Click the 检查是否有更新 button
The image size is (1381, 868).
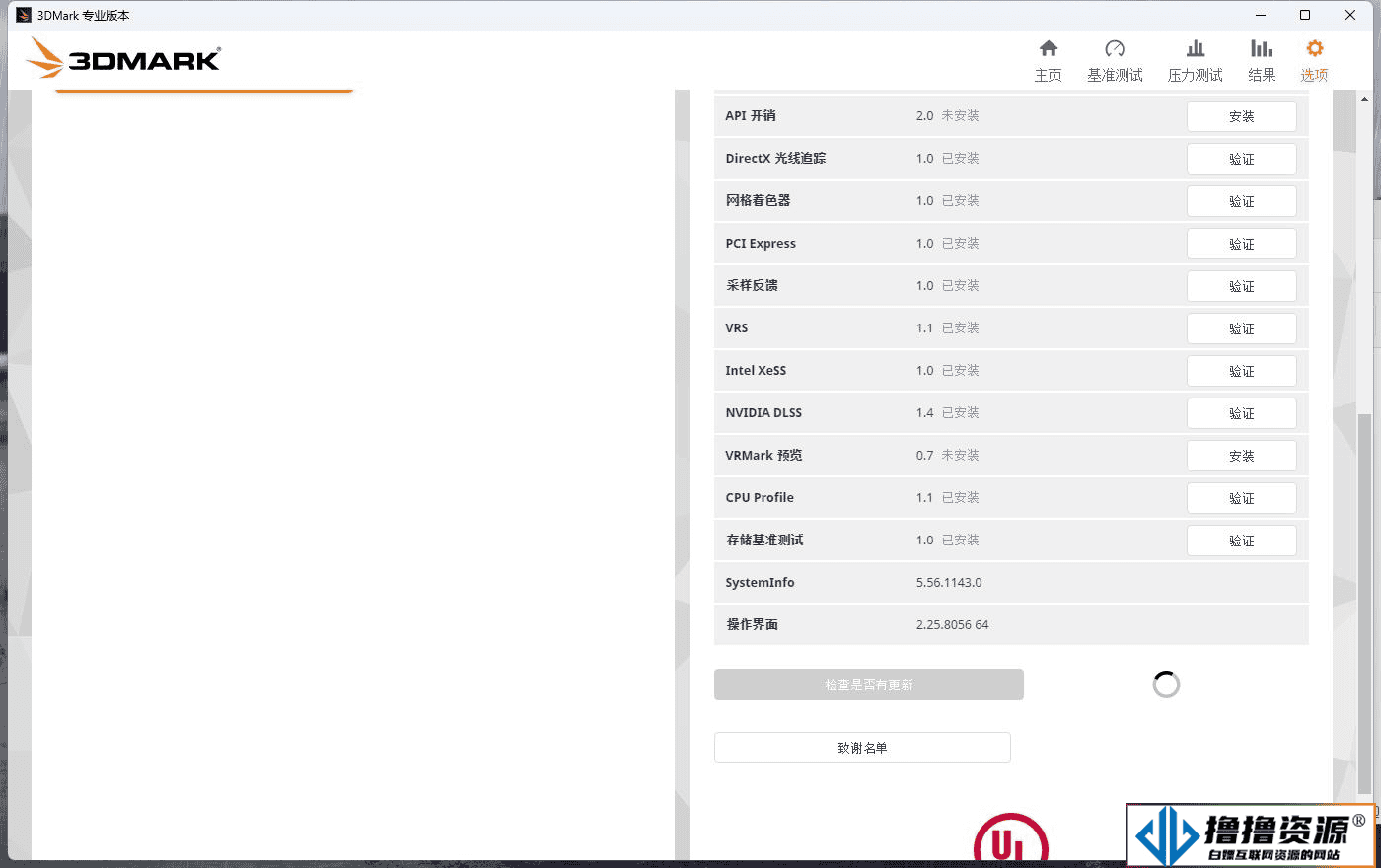point(868,685)
